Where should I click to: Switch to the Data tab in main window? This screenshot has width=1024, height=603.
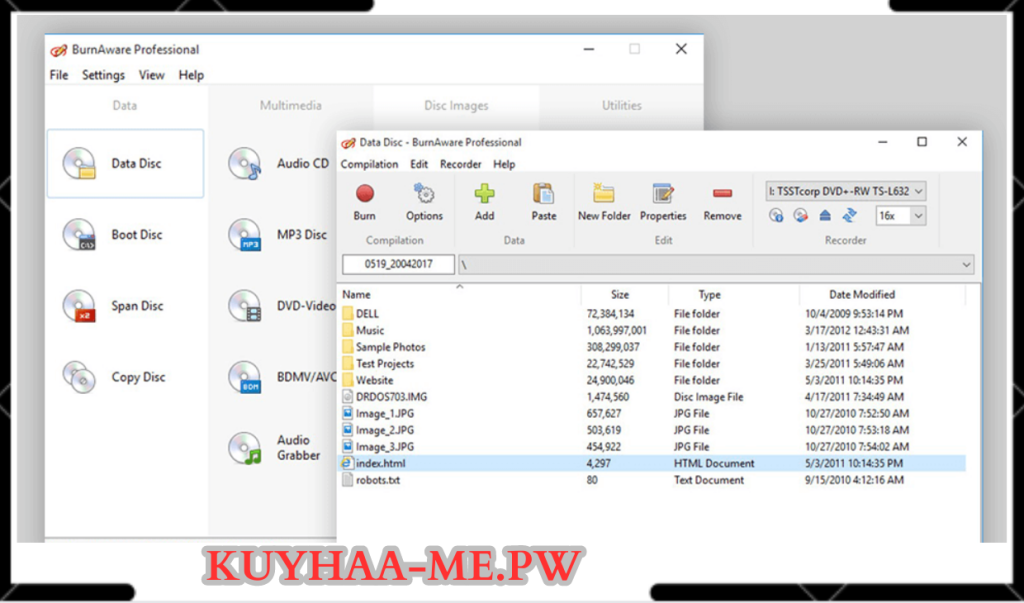pos(125,105)
